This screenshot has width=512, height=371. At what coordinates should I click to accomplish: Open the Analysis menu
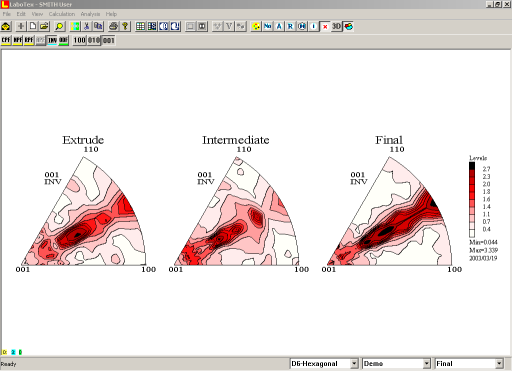[x=90, y=14]
